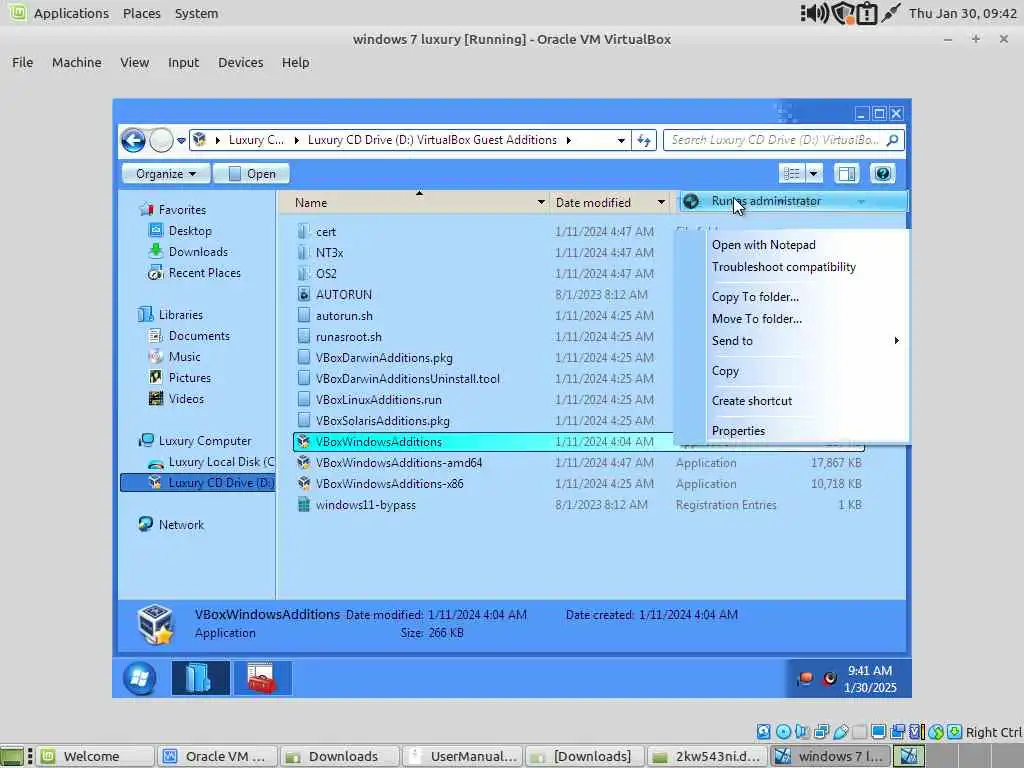
Task: Open Desktop in navigation pane
Action: pos(189,231)
